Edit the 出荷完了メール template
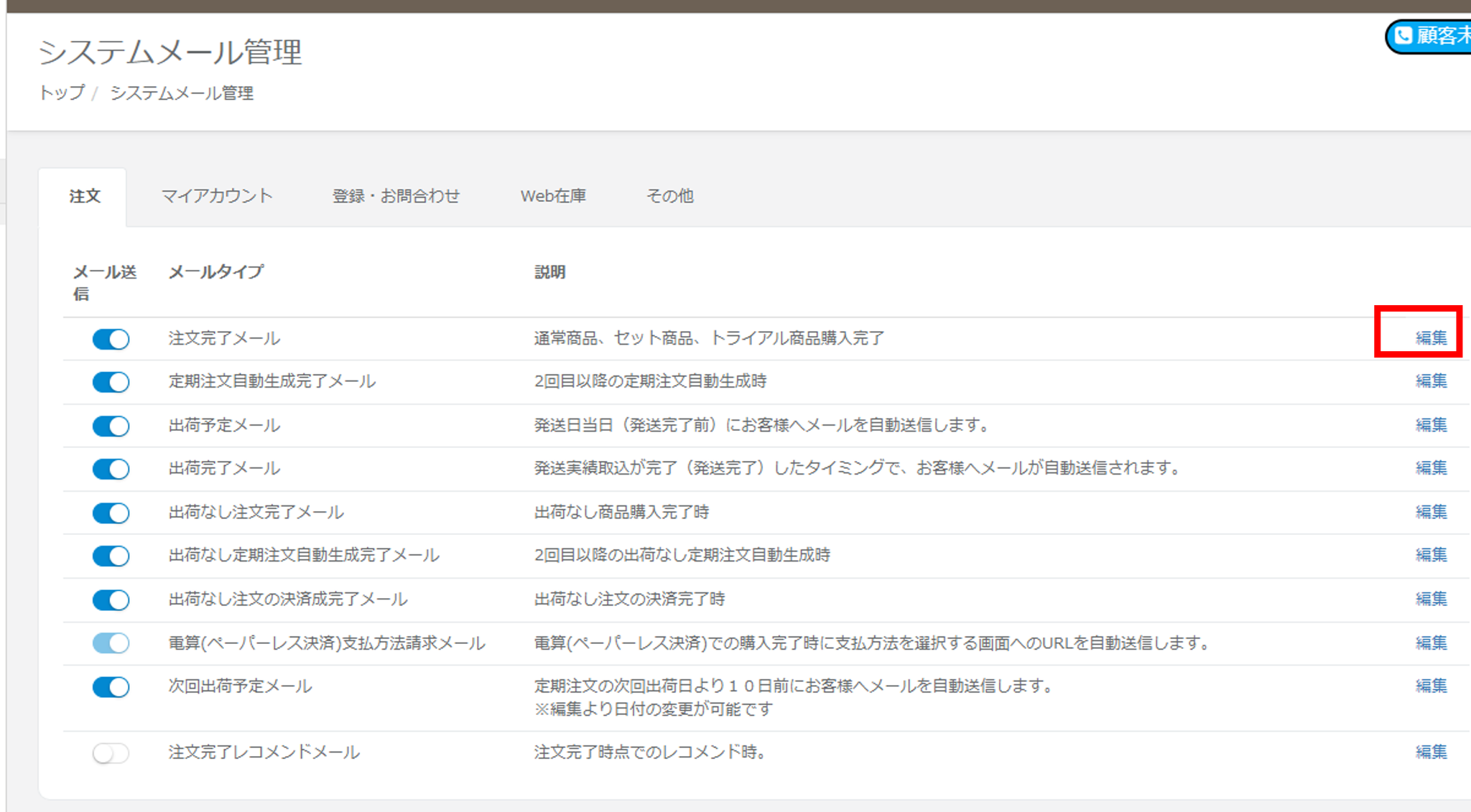Image resolution: width=1471 pixels, height=812 pixels. click(x=1430, y=468)
